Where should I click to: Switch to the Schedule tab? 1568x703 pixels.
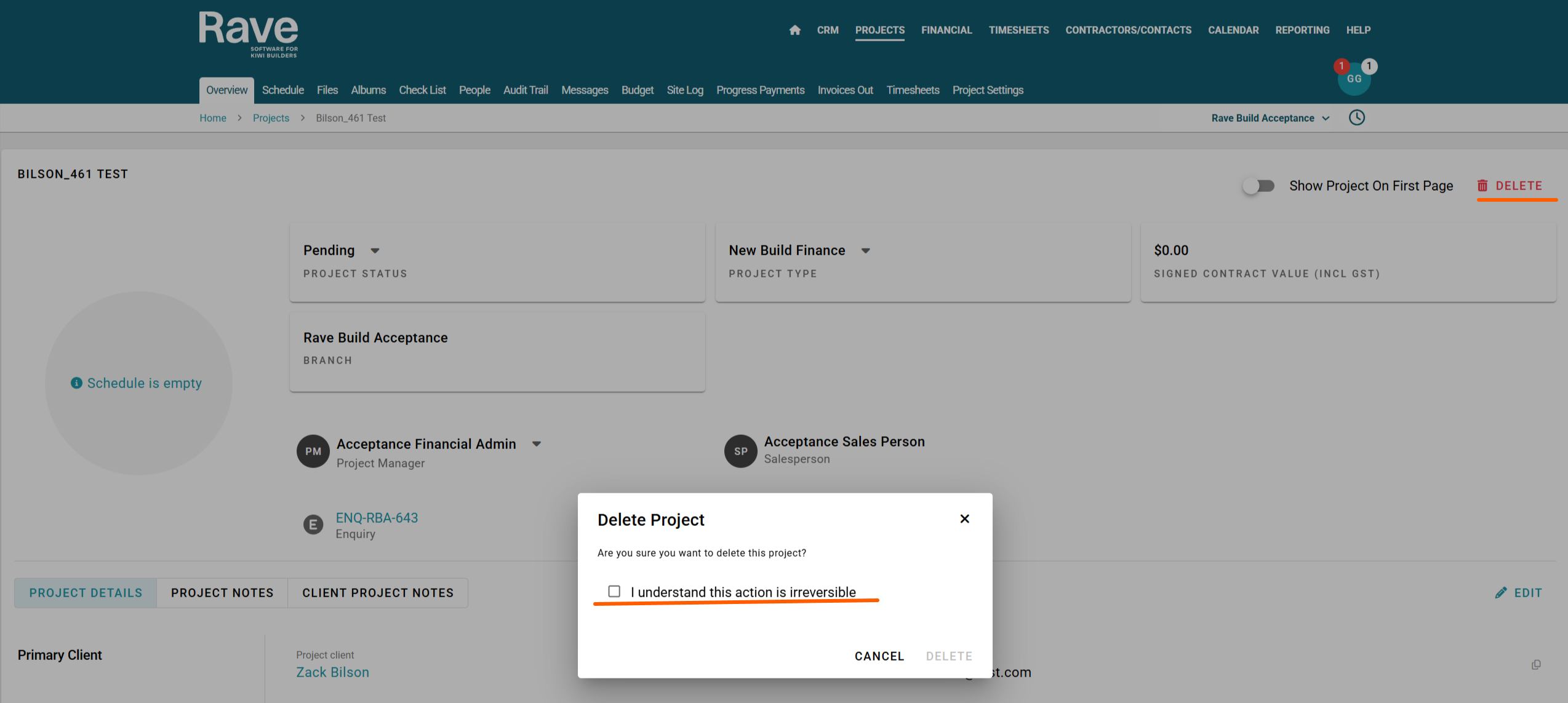[283, 90]
